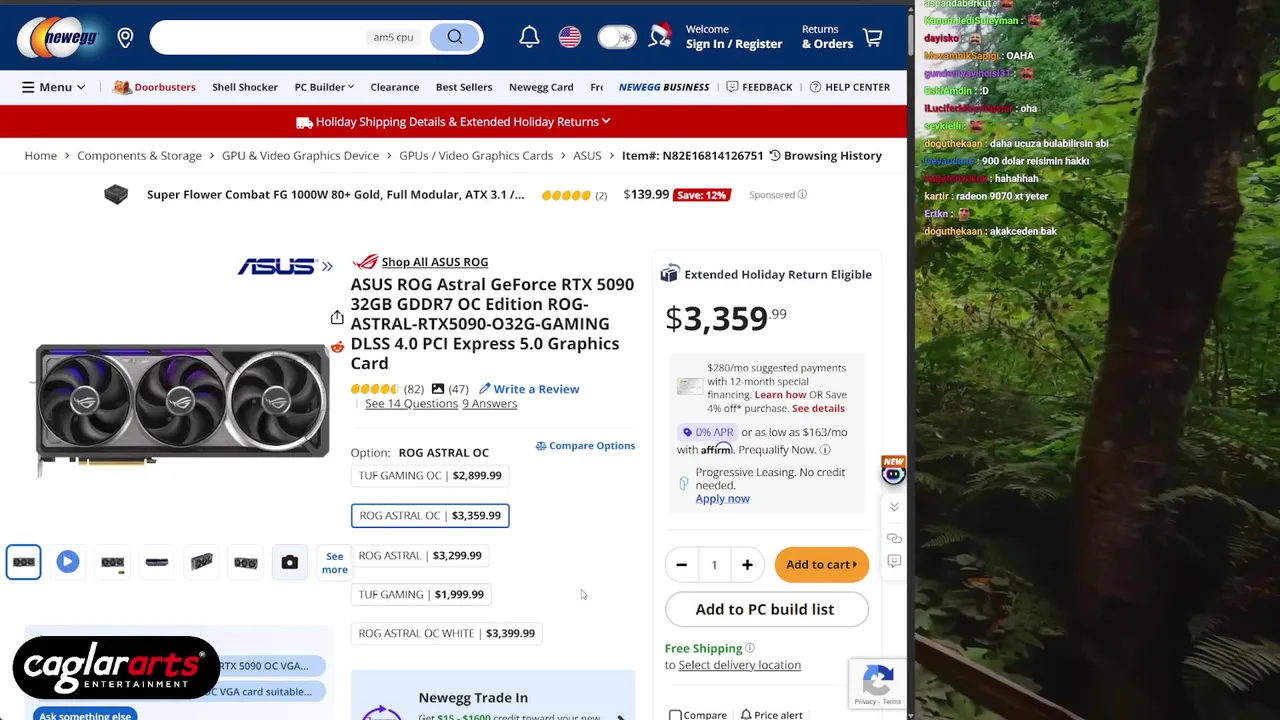Open GPUs / Video Graphics Cards breadcrumb
This screenshot has height=720, width=1280.
tap(476, 156)
